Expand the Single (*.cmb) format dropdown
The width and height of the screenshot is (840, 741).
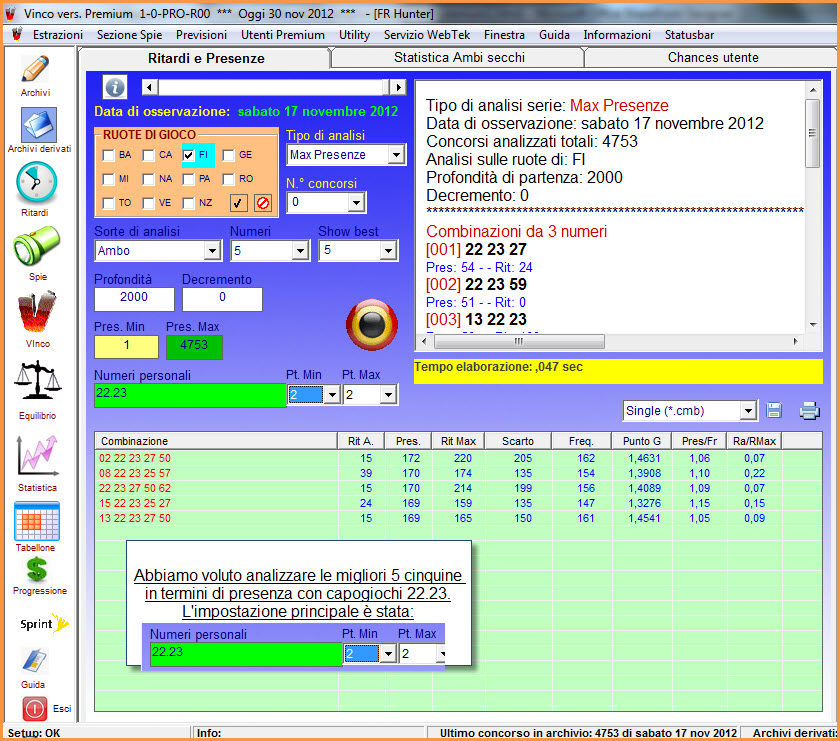pos(748,411)
